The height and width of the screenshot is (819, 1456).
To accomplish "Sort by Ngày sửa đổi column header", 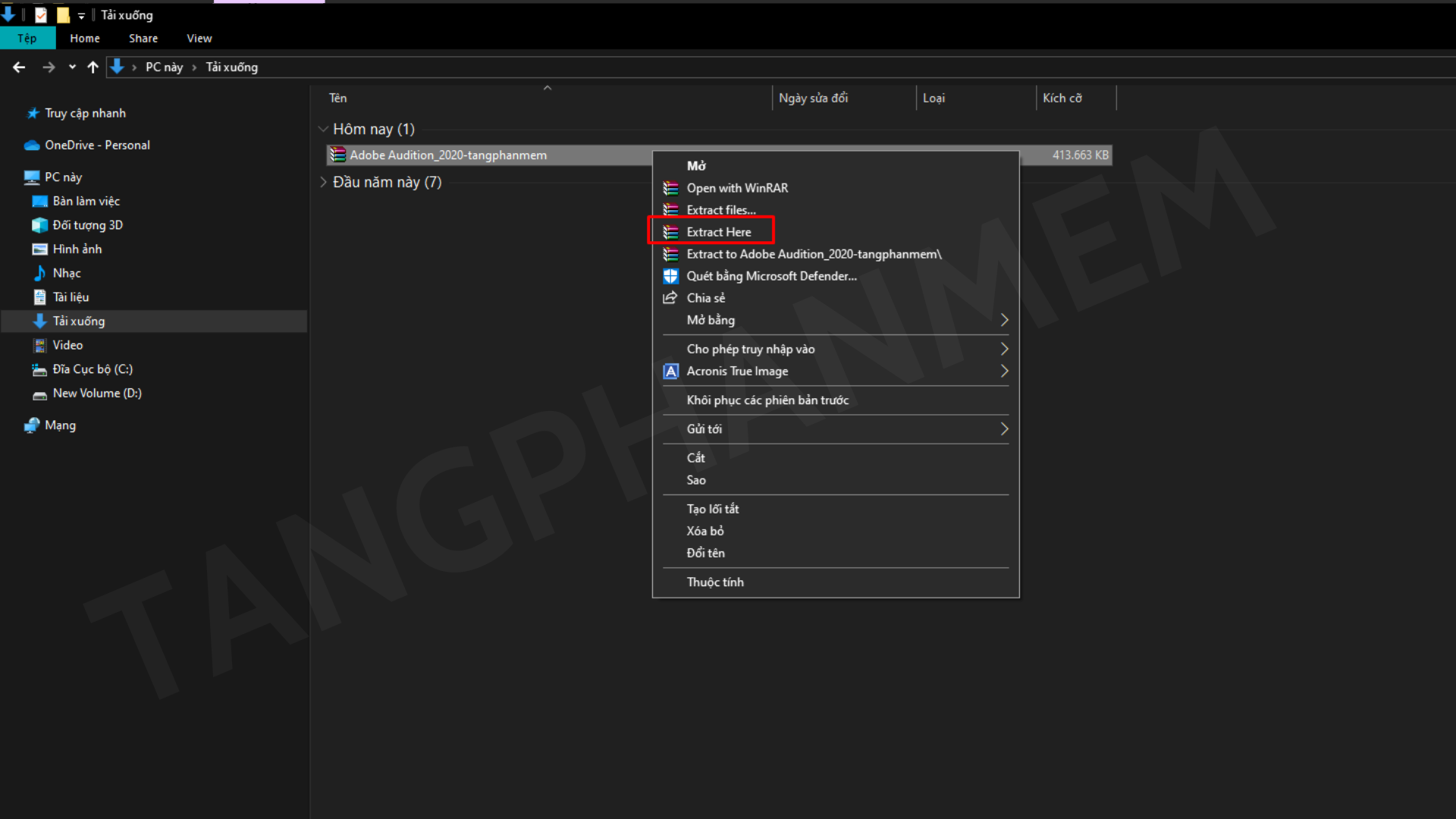I will (x=813, y=98).
